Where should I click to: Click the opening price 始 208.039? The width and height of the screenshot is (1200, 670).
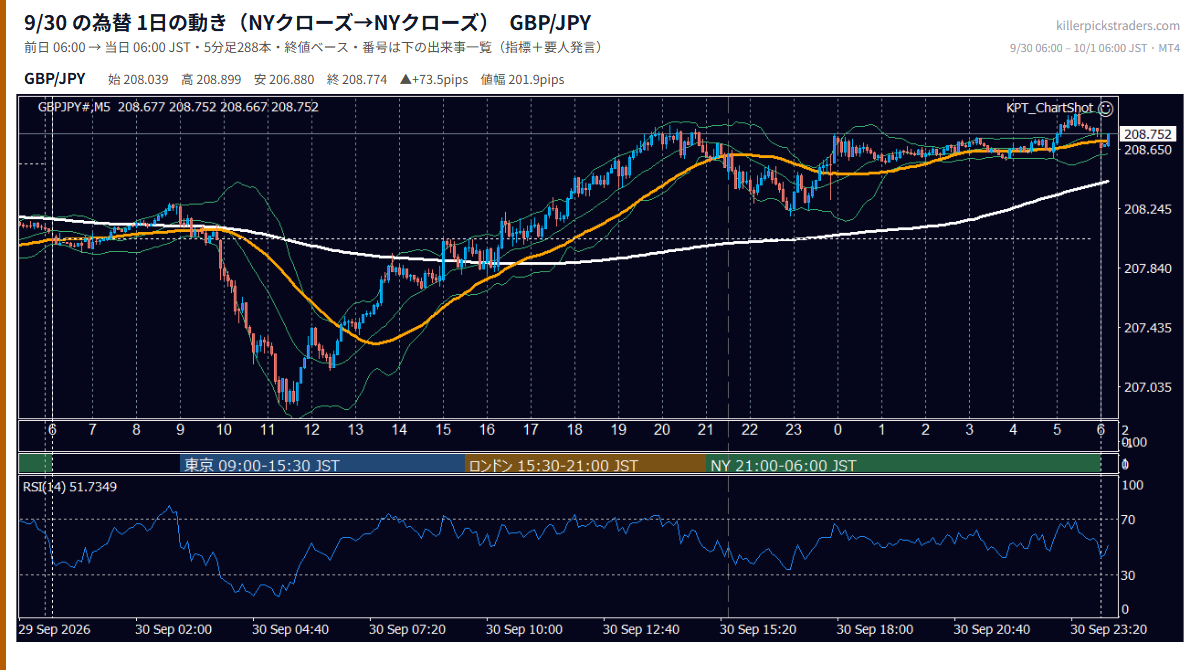coord(137,79)
